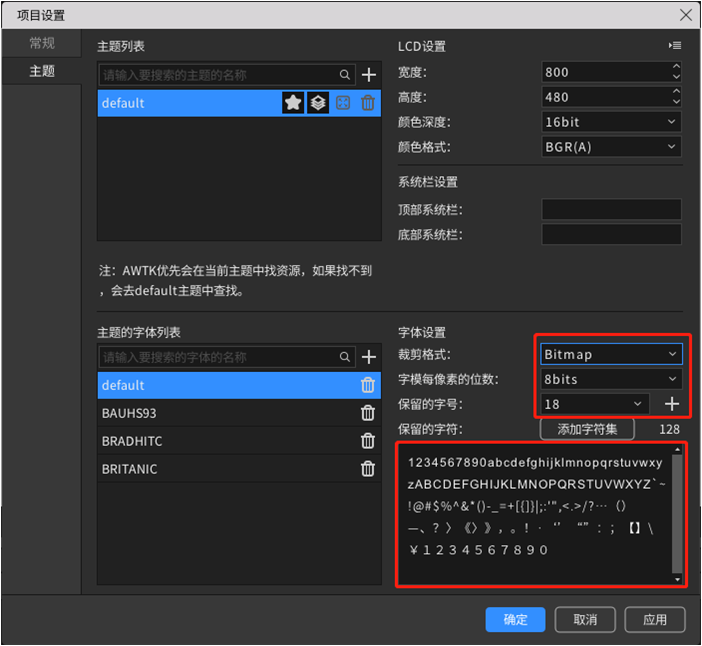Screen dimensions: 702x646
Task: Select the default font row
Action: 239,385
